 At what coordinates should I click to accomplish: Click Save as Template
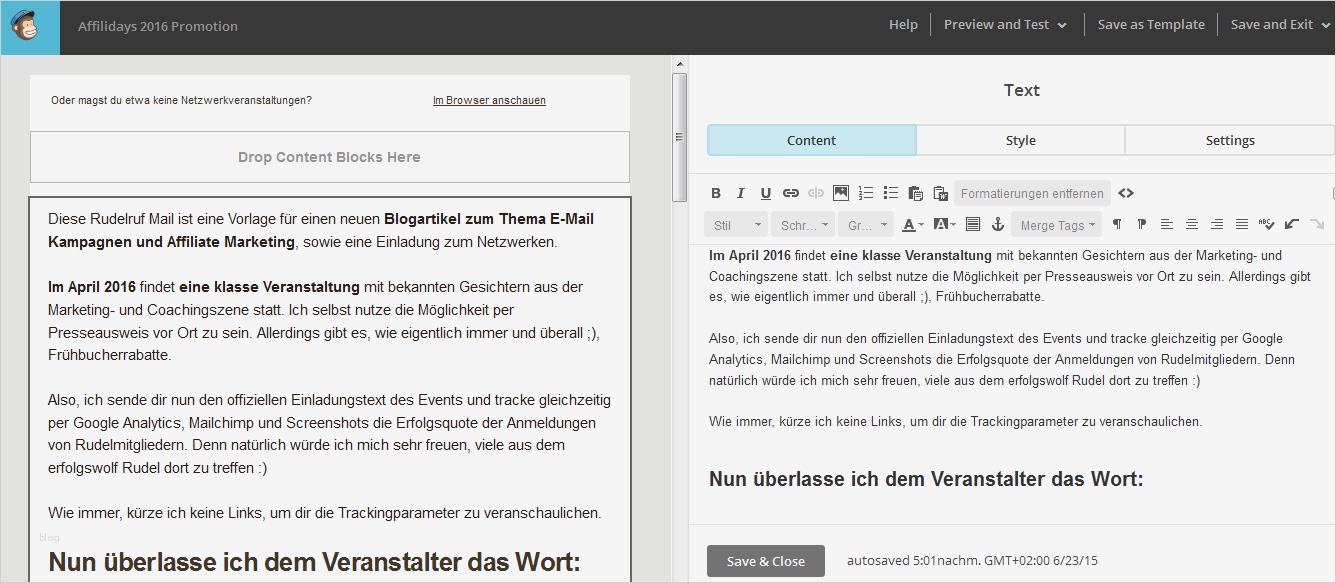click(1151, 25)
